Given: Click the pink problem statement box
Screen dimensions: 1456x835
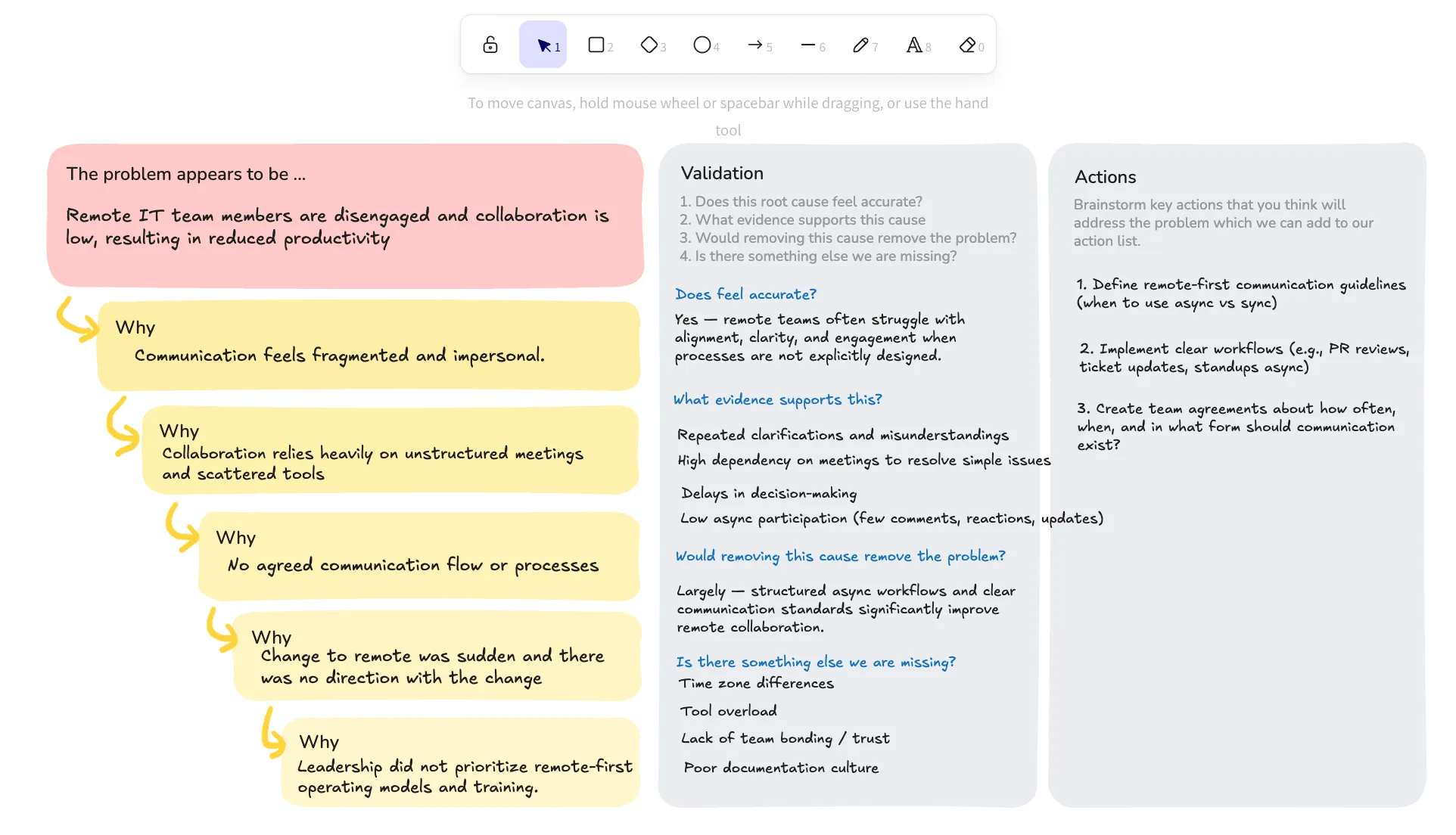Looking at the screenshot, I should coord(345,216).
